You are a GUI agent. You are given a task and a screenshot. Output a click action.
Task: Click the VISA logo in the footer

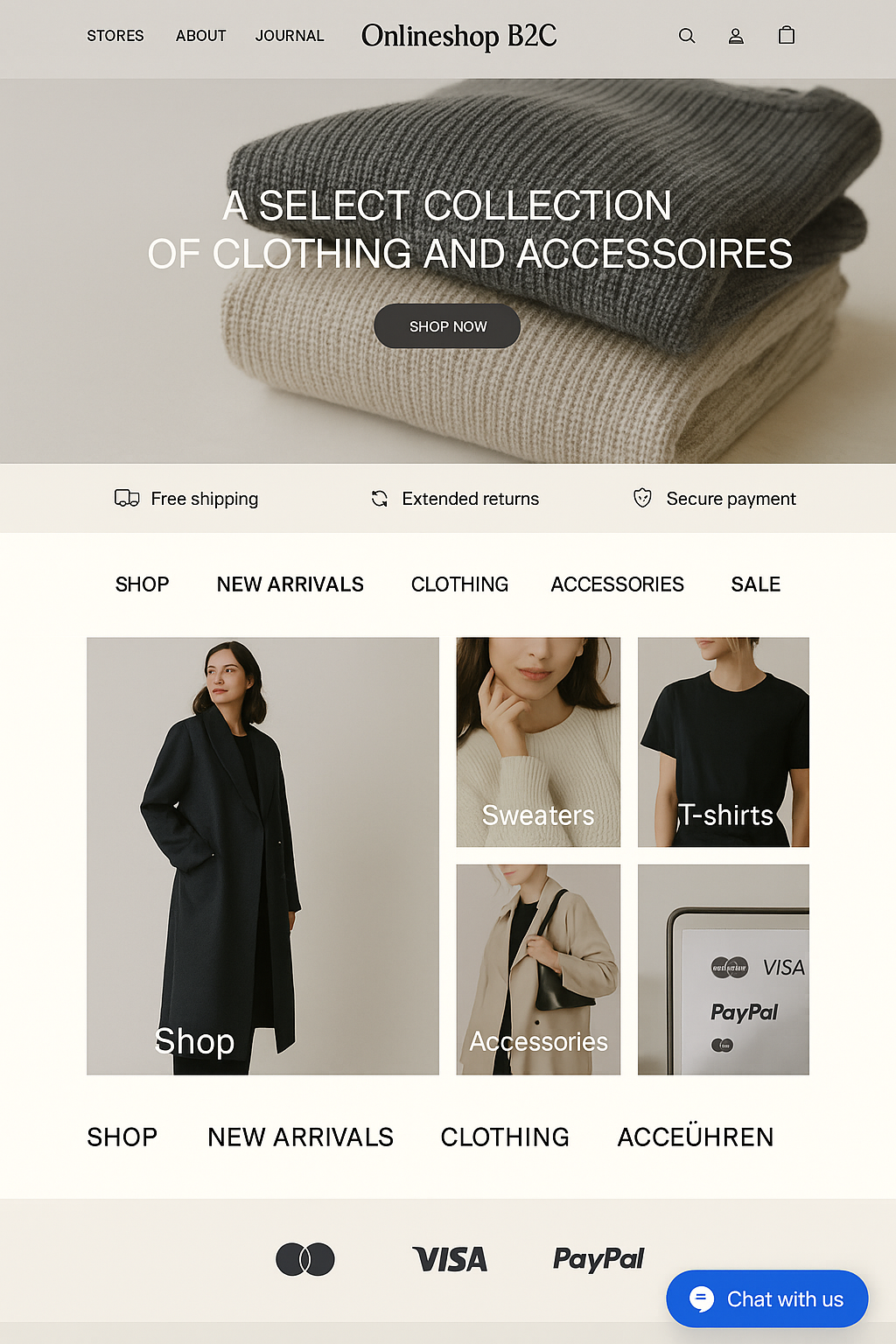point(450,1259)
